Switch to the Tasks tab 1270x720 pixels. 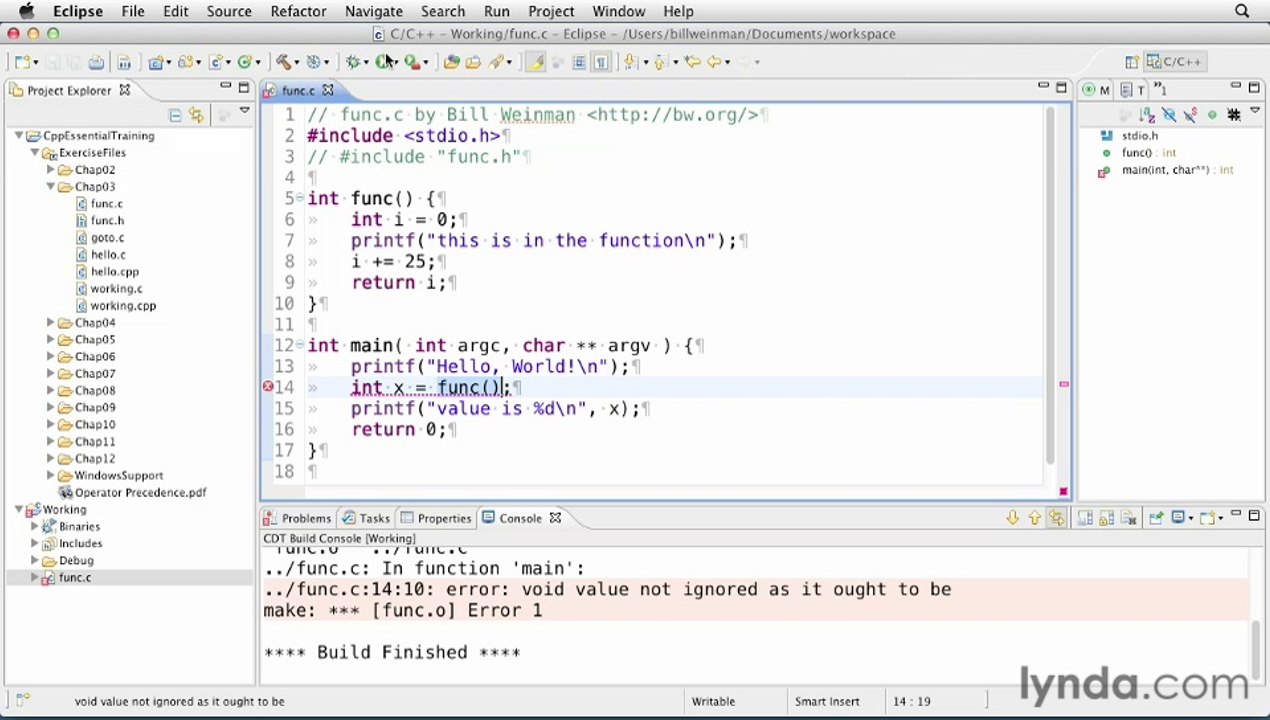(365, 518)
